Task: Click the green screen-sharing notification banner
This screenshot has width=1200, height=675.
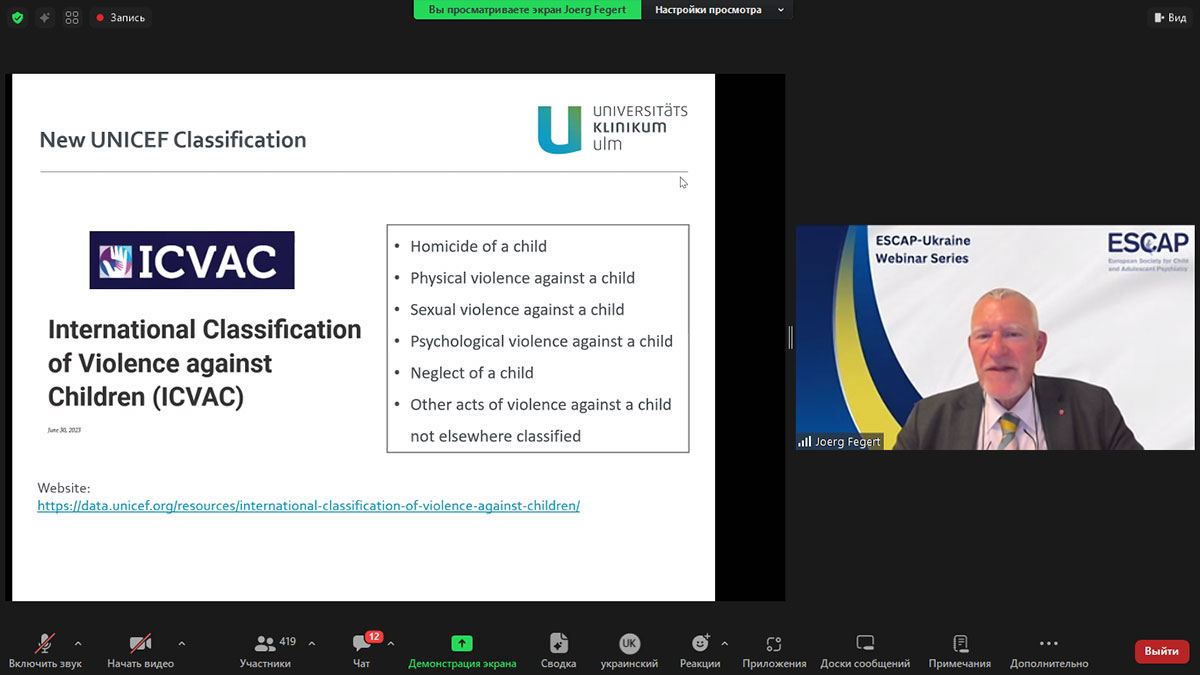Action: [528, 10]
